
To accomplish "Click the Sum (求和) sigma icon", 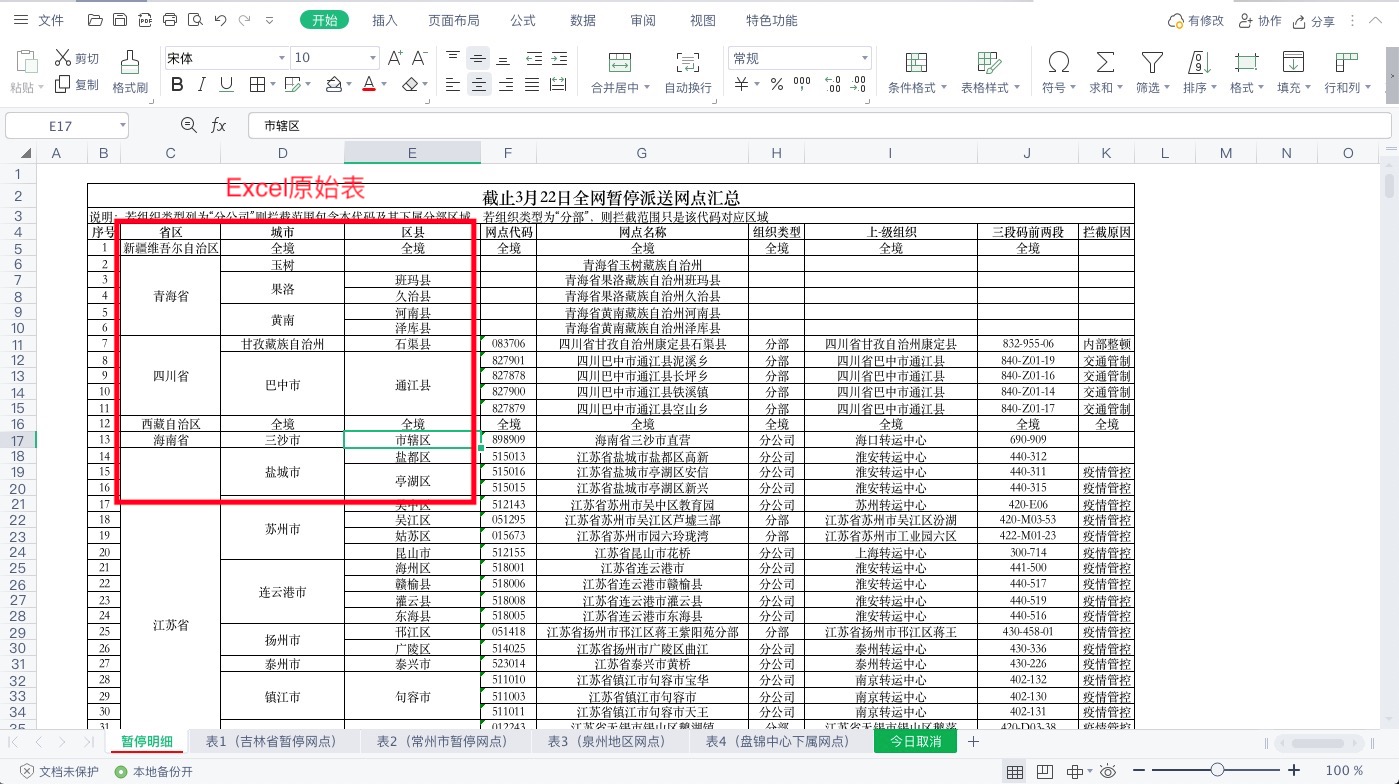I will [x=1104, y=63].
